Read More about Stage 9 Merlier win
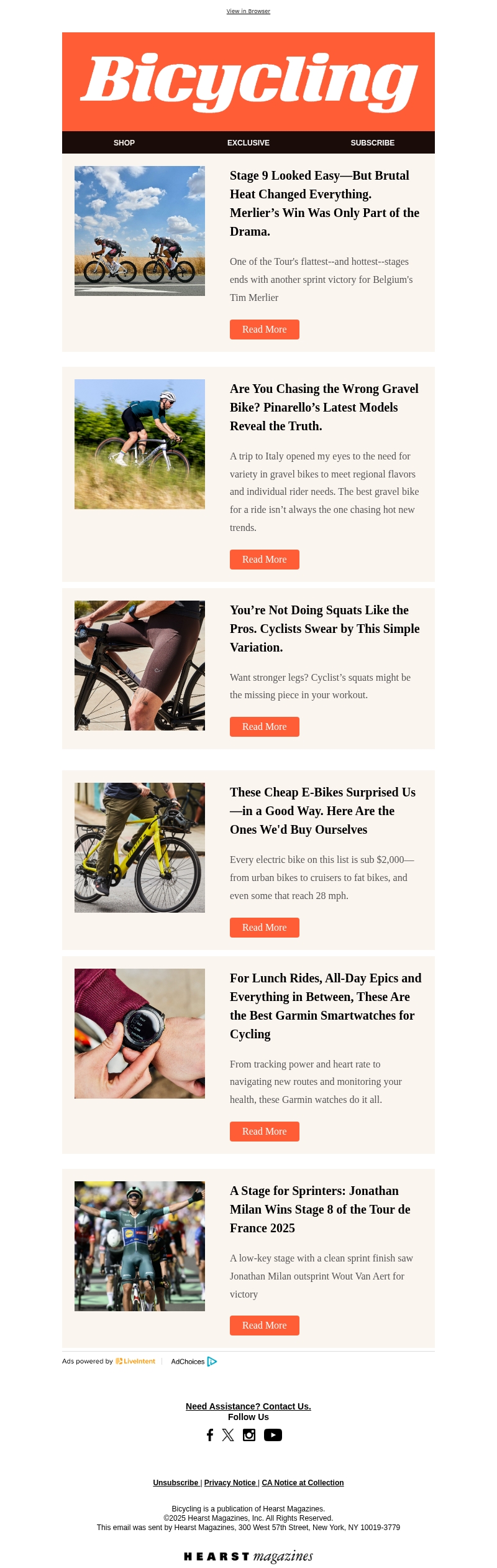Viewport: 497px width, 1568px height. tap(264, 330)
